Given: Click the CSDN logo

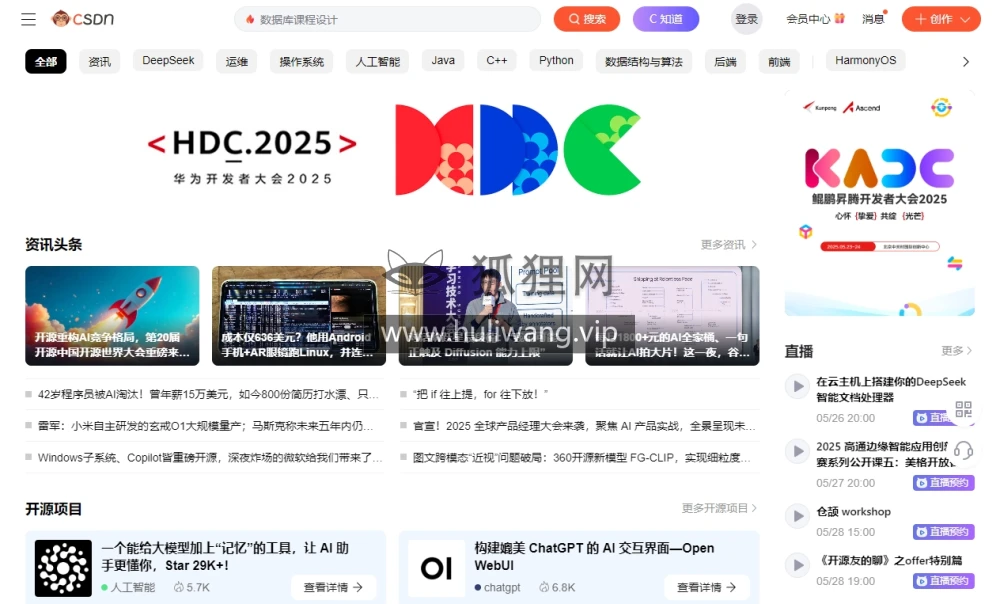Looking at the screenshot, I should (x=83, y=18).
